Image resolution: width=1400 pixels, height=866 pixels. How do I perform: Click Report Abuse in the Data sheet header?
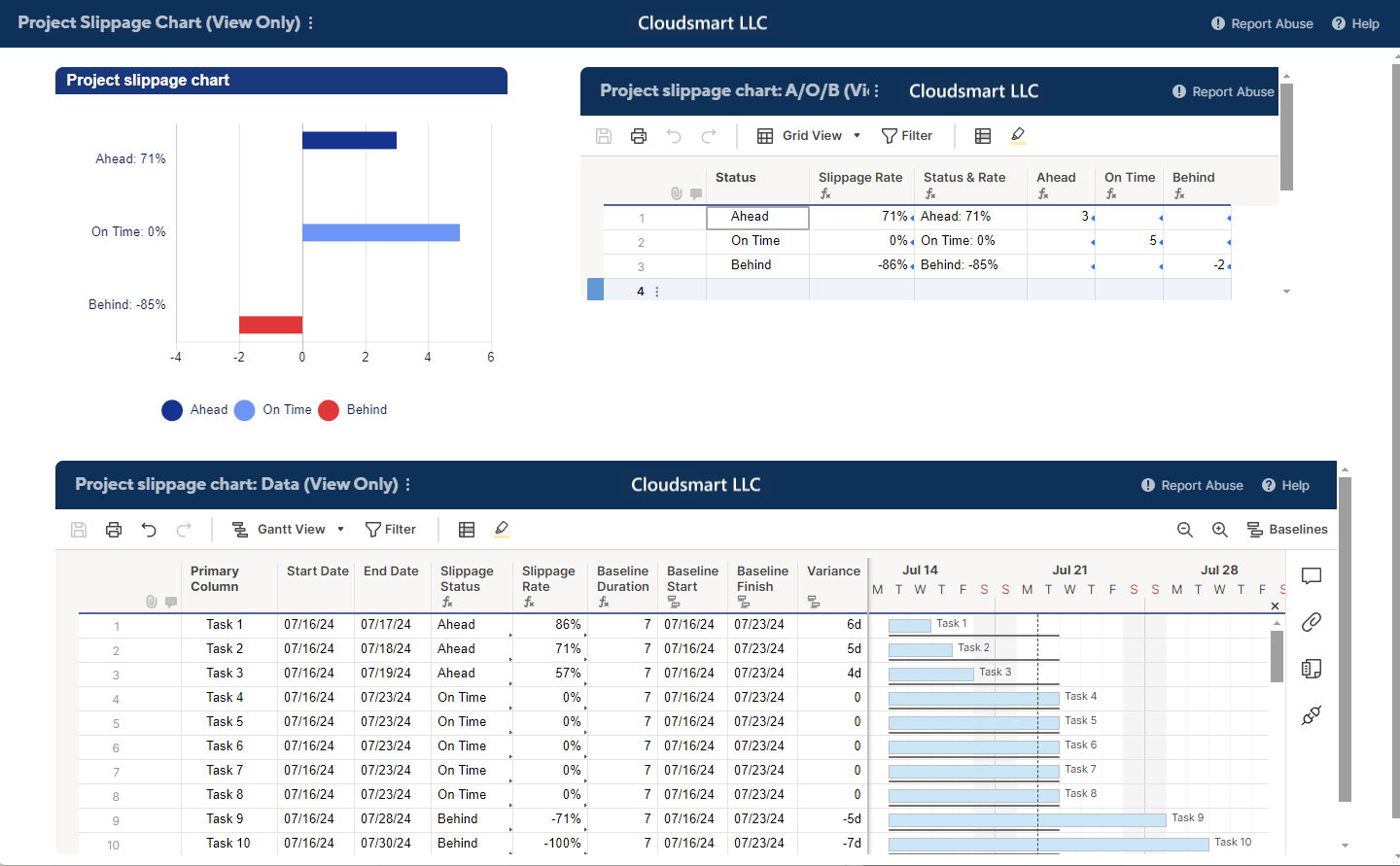[1192, 485]
